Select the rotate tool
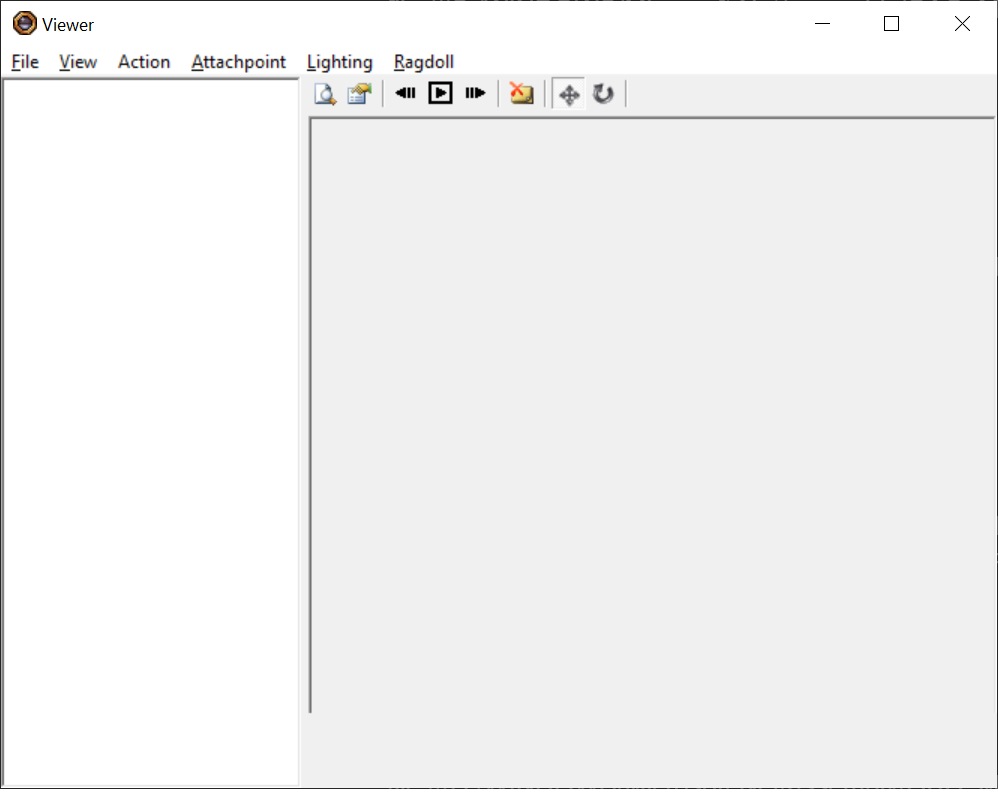 click(x=603, y=94)
